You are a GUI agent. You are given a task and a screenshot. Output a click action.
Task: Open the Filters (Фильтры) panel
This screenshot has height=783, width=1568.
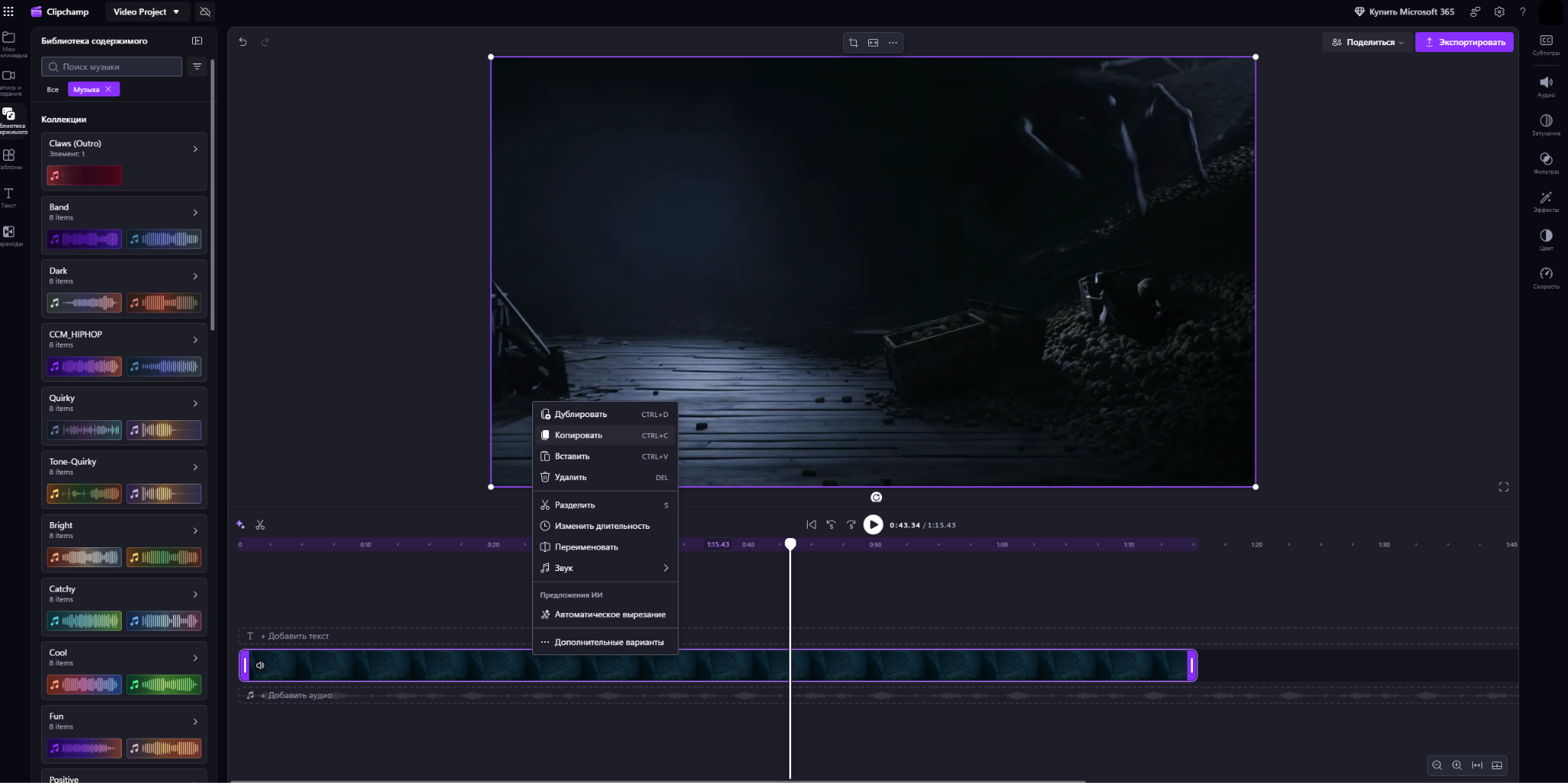[x=1546, y=163]
